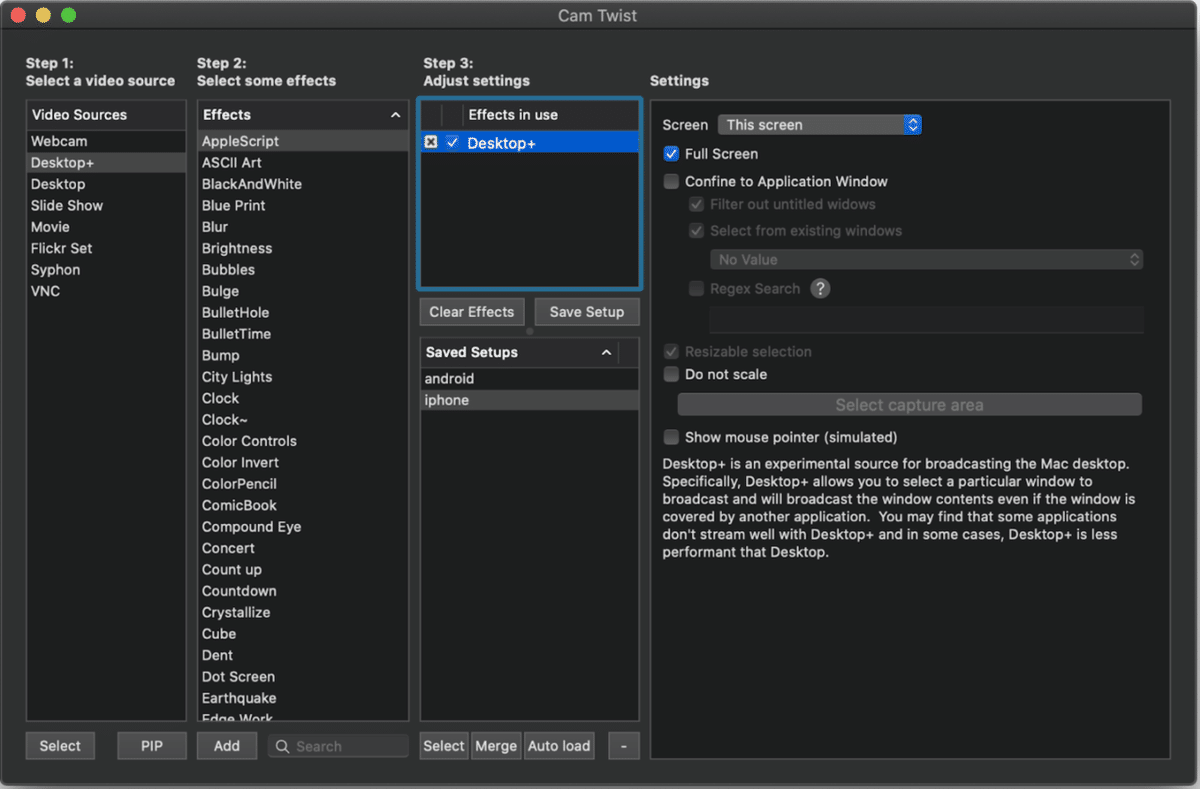1200x789 pixels.
Task: Click Regex Search help question mark
Action: (820, 289)
